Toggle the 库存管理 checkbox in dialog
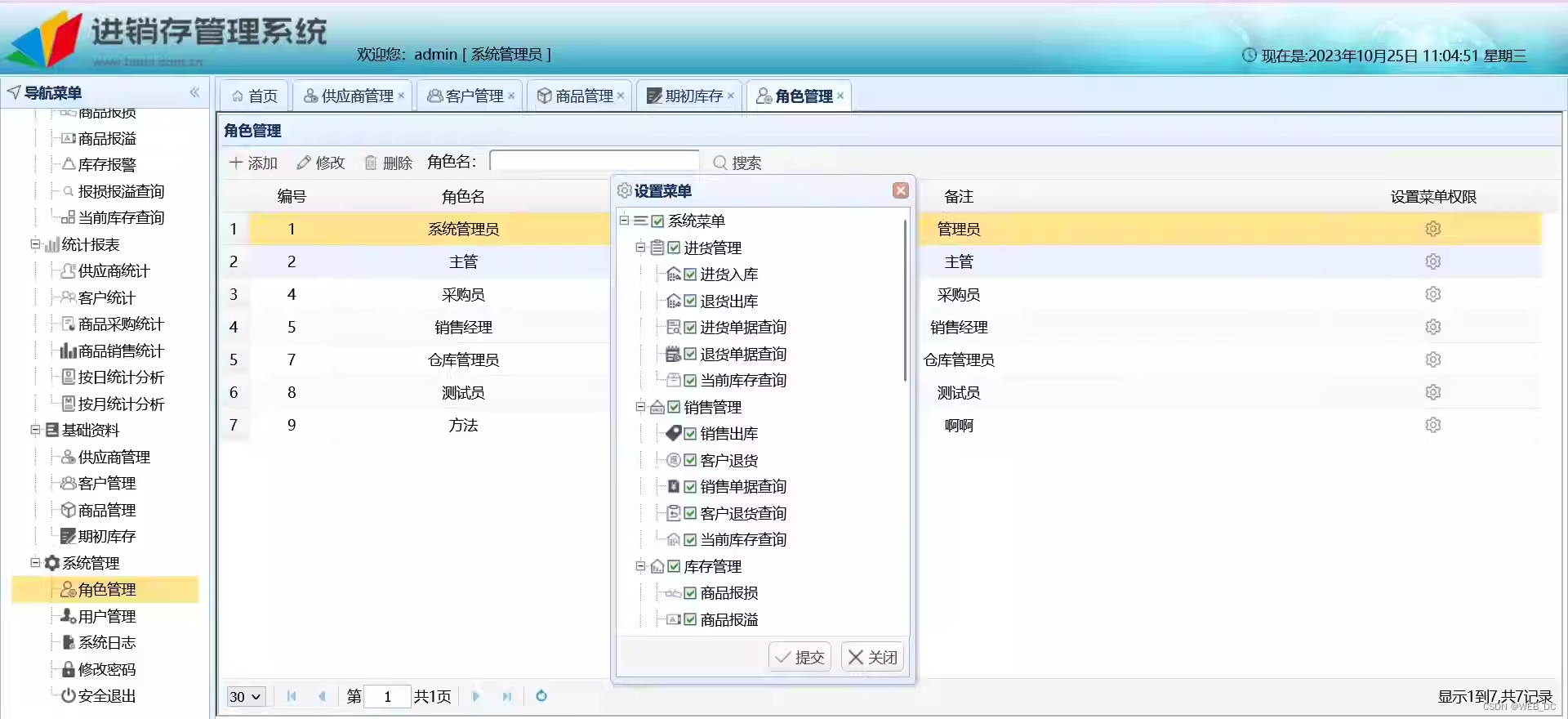The height and width of the screenshot is (719, 1568). pos(674,566)
